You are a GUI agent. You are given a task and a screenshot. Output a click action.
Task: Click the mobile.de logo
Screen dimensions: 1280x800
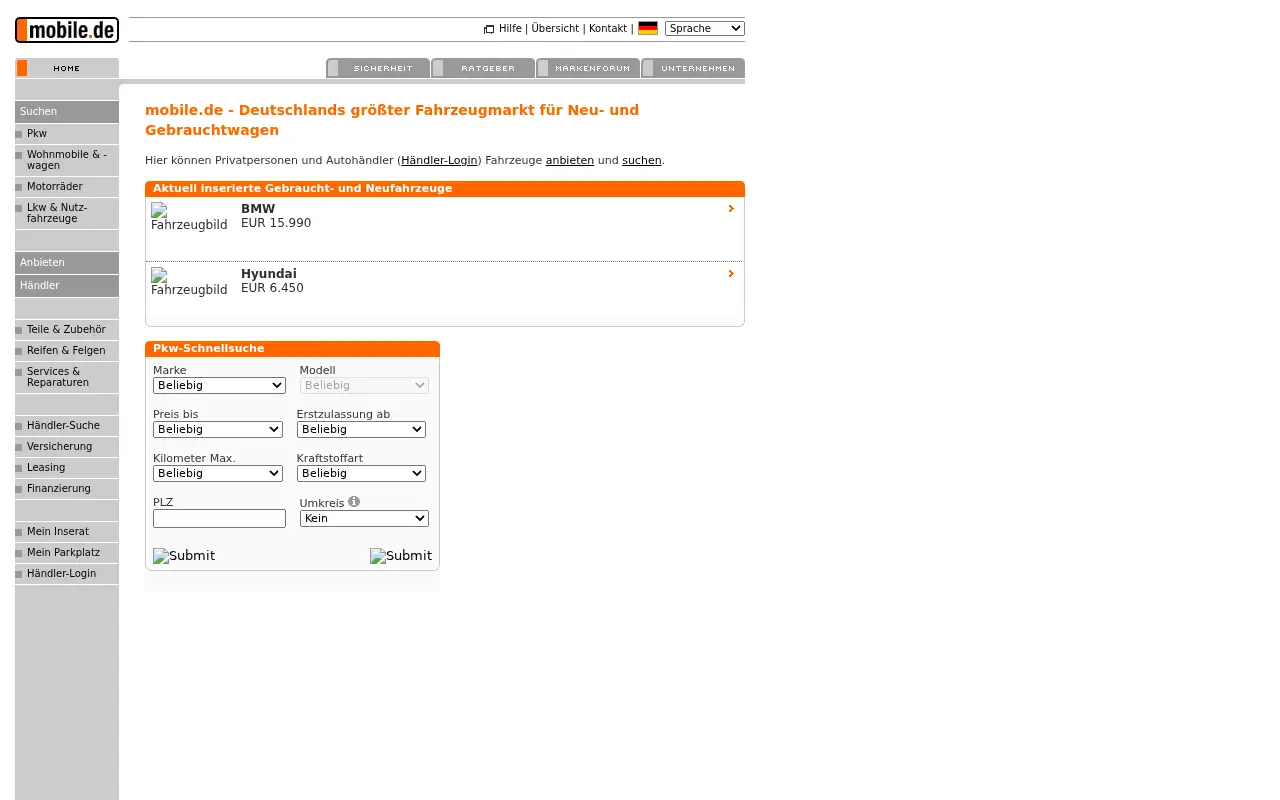click(x=67, y=30)
